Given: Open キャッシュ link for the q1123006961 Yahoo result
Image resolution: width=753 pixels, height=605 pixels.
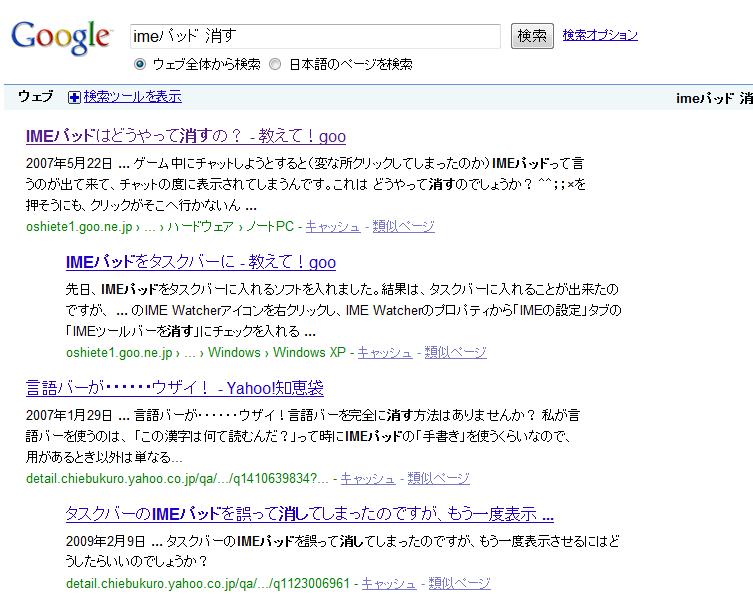Looking at the screenshot, I should tap(389, 583).
